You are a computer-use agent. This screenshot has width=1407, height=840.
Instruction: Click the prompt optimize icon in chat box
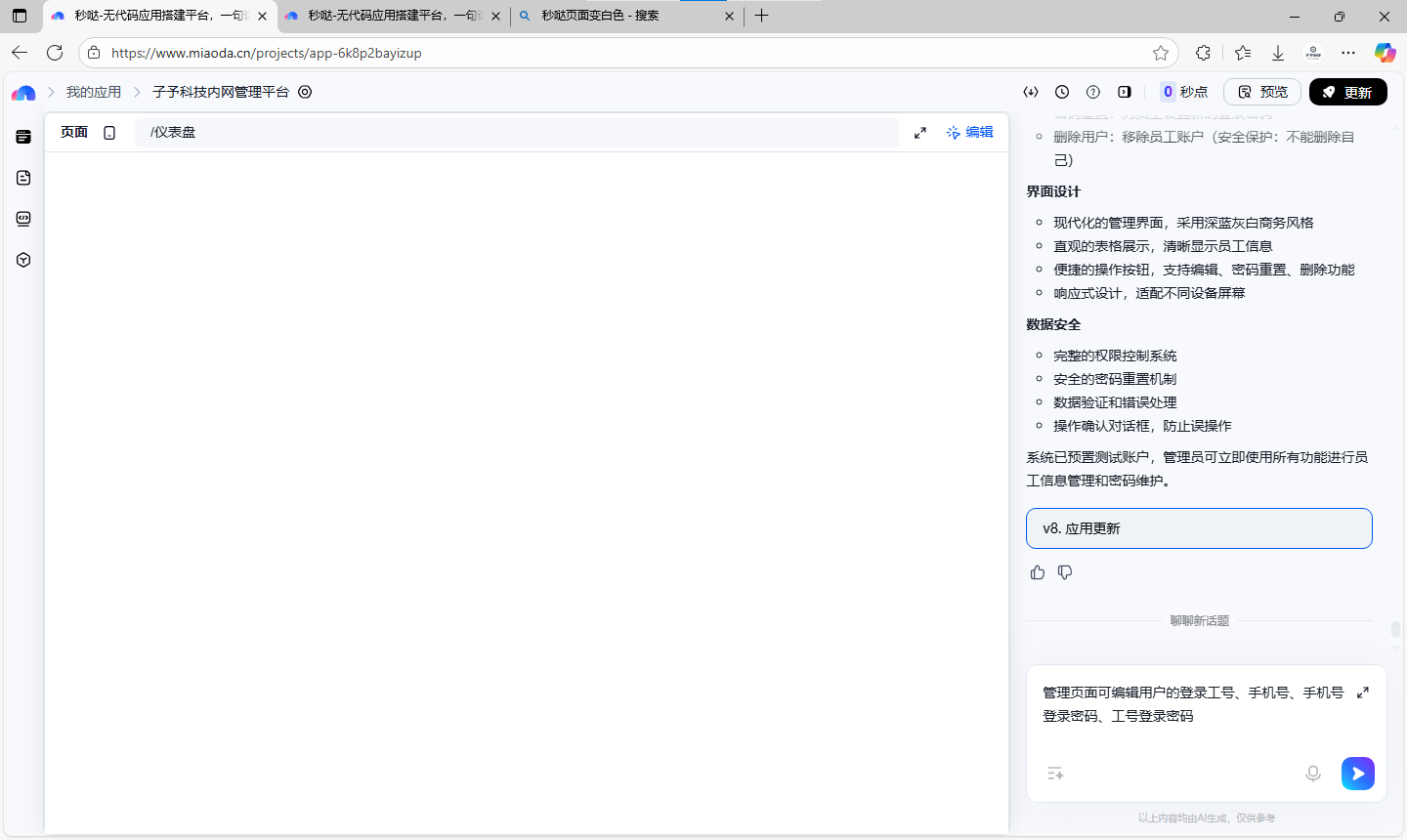click(x=1055, y=774)
